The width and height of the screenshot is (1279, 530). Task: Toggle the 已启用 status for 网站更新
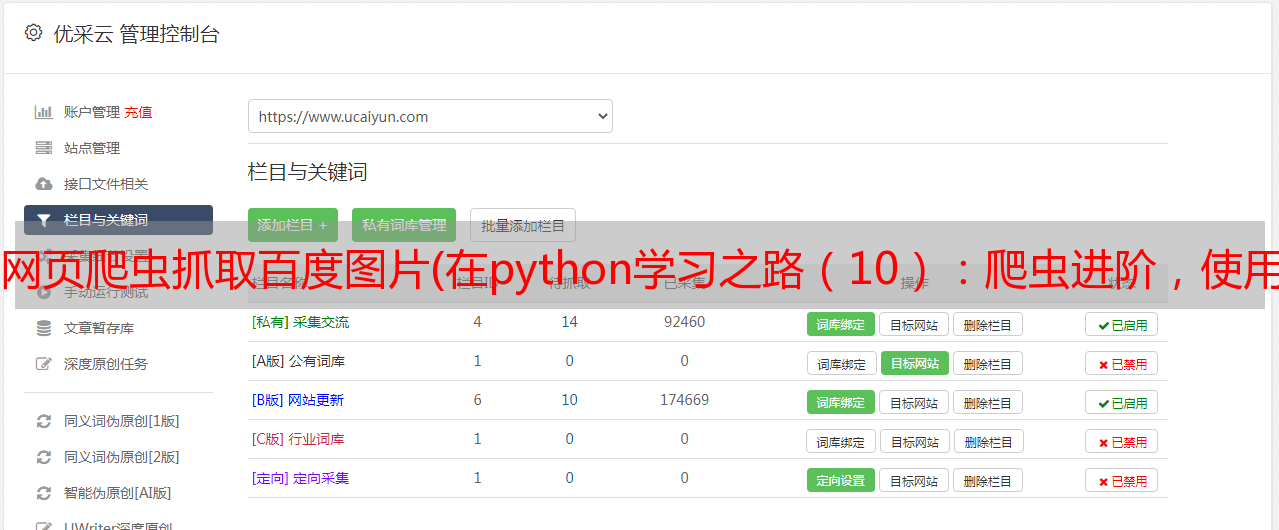(1121, 402)
